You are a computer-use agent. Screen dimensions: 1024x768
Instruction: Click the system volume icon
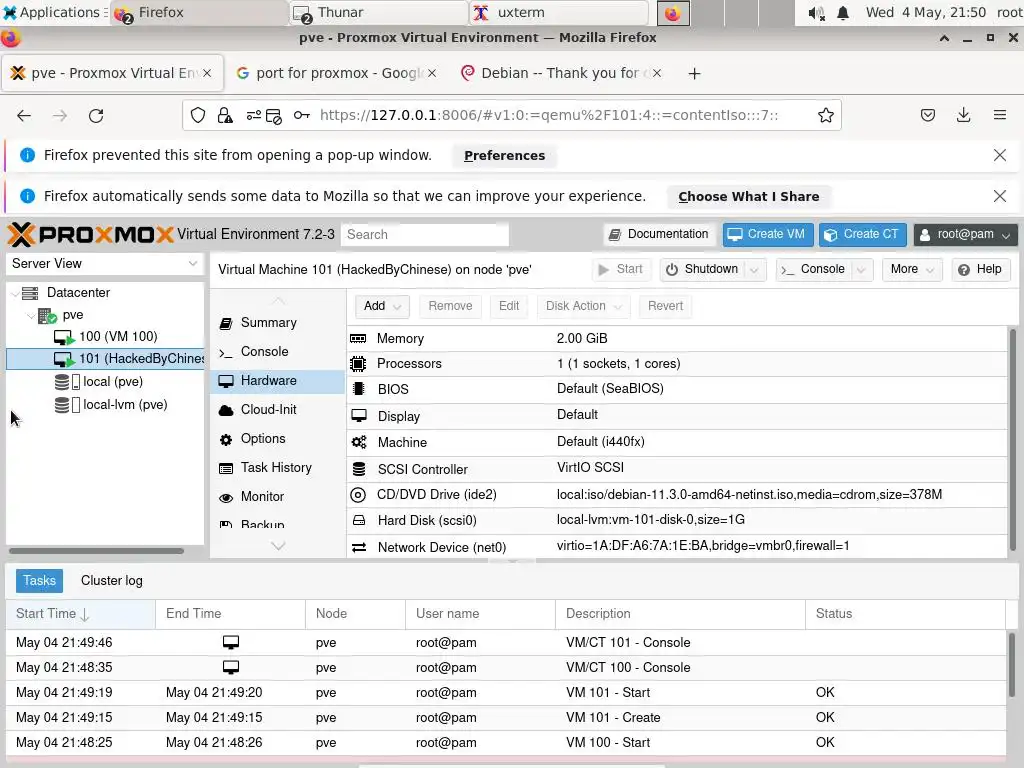click(816, 12)
